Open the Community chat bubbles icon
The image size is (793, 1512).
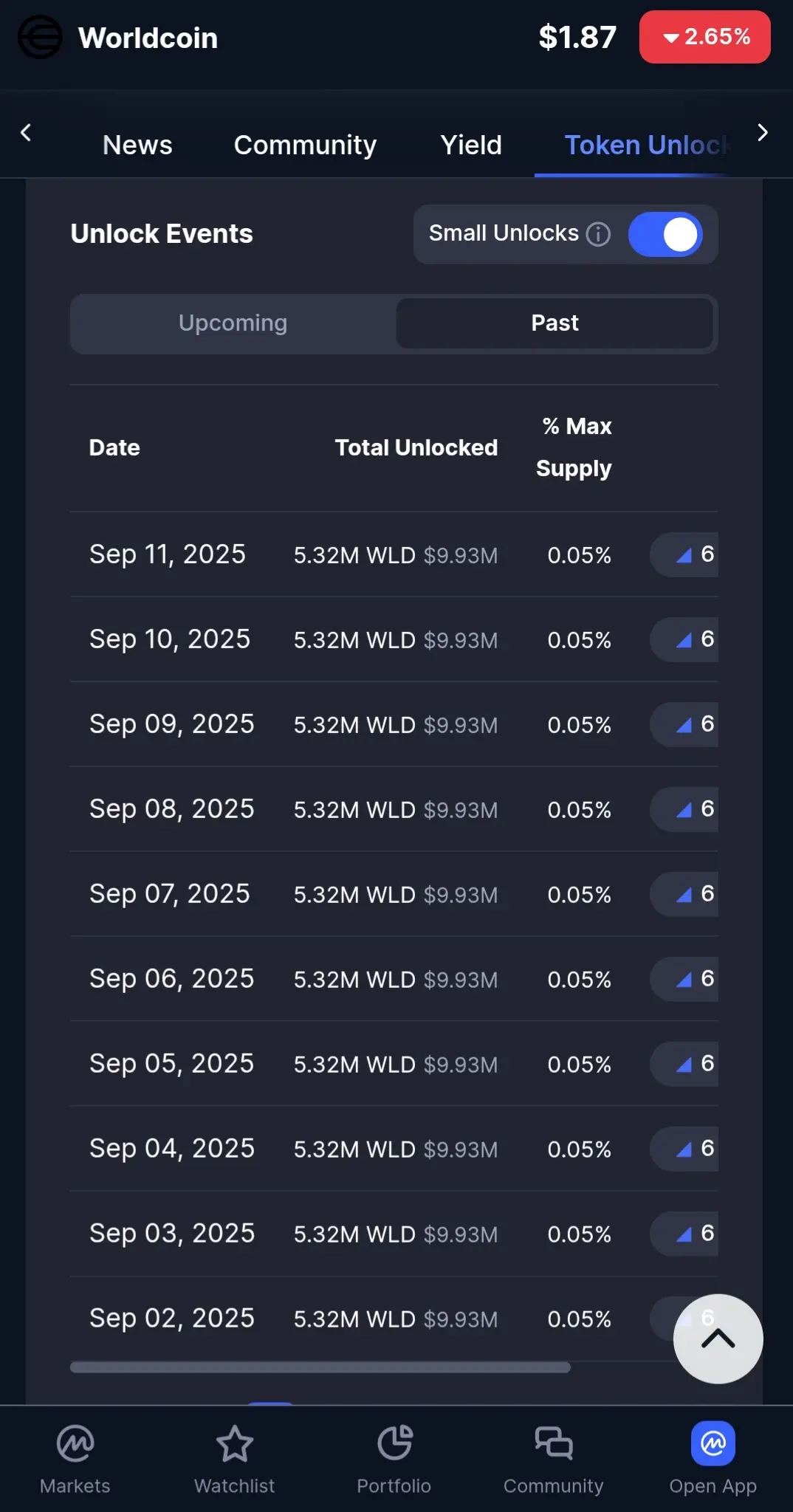554,1443
